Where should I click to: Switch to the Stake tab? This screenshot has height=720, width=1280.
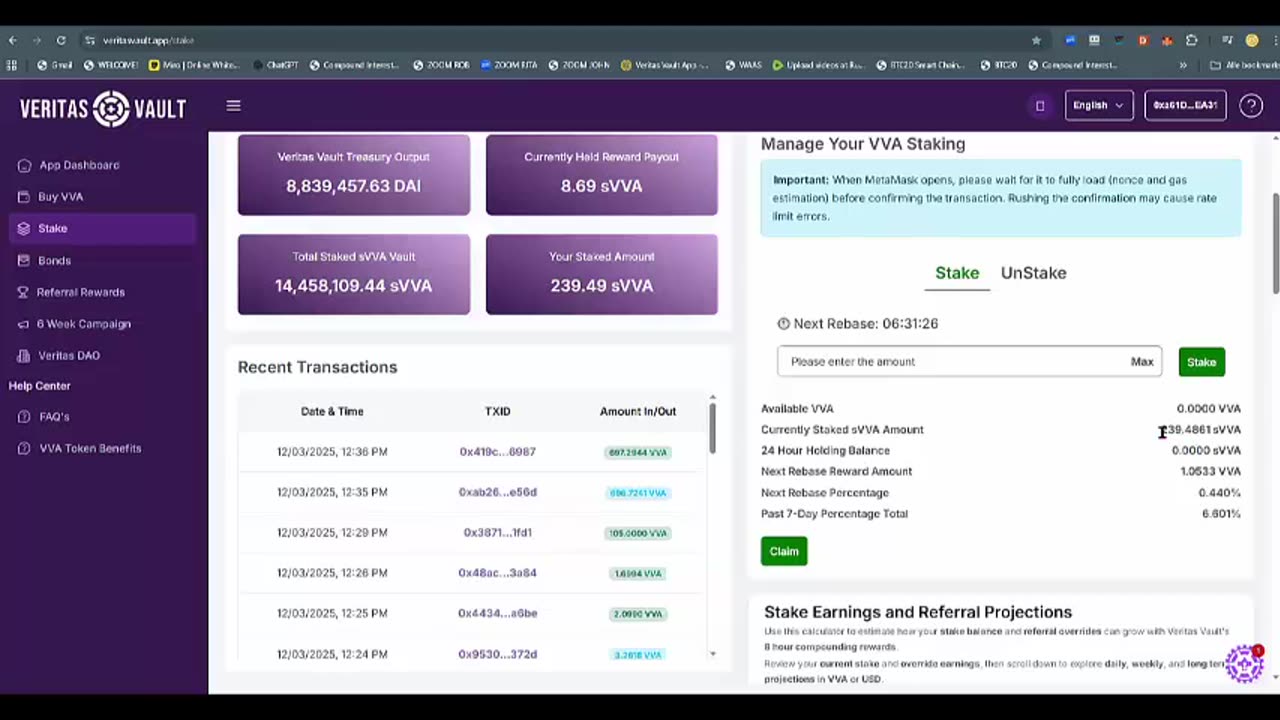(957, 273)
